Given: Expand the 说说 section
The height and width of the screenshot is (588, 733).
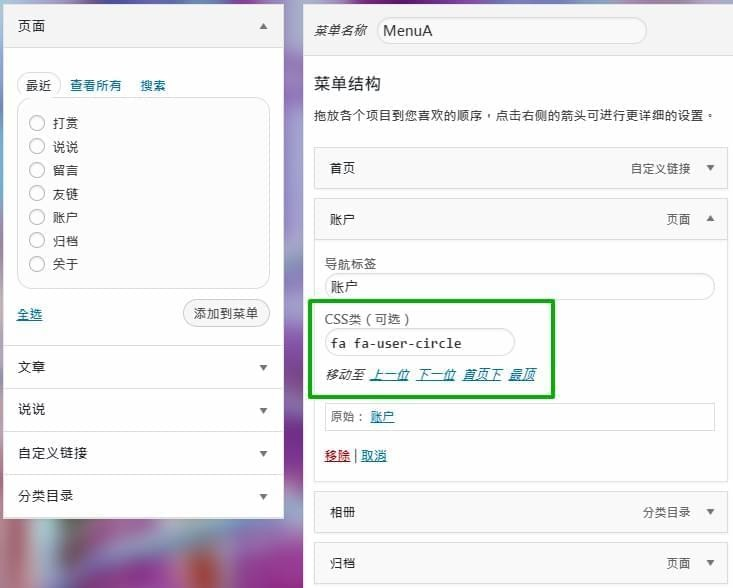Looking at the screenshot, I should pos(263,410).
